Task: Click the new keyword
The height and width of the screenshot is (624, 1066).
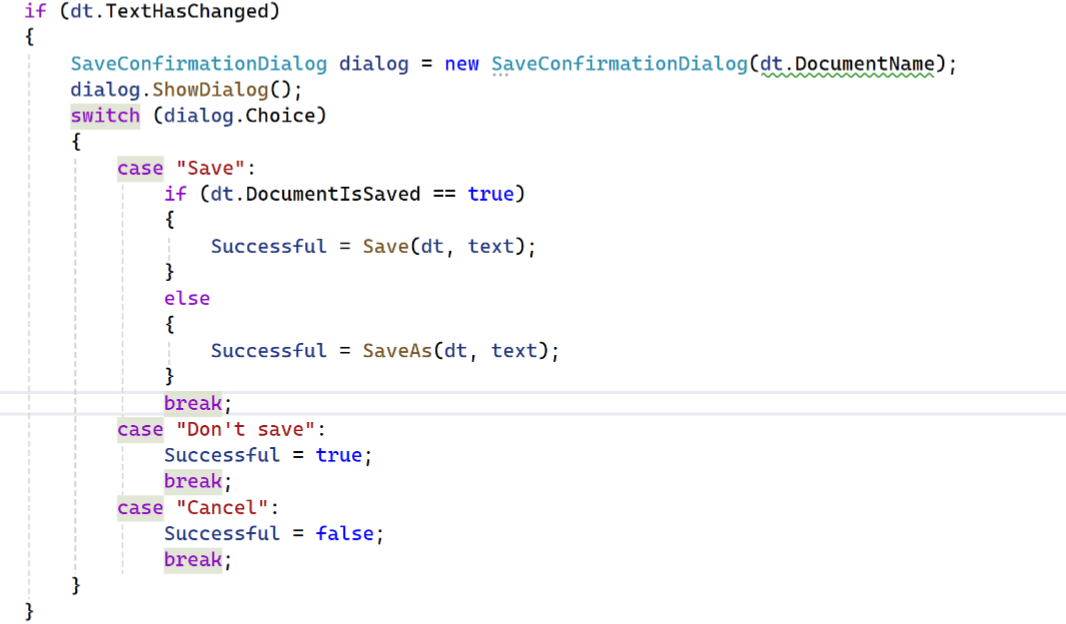Action: [x=462, y=64]
